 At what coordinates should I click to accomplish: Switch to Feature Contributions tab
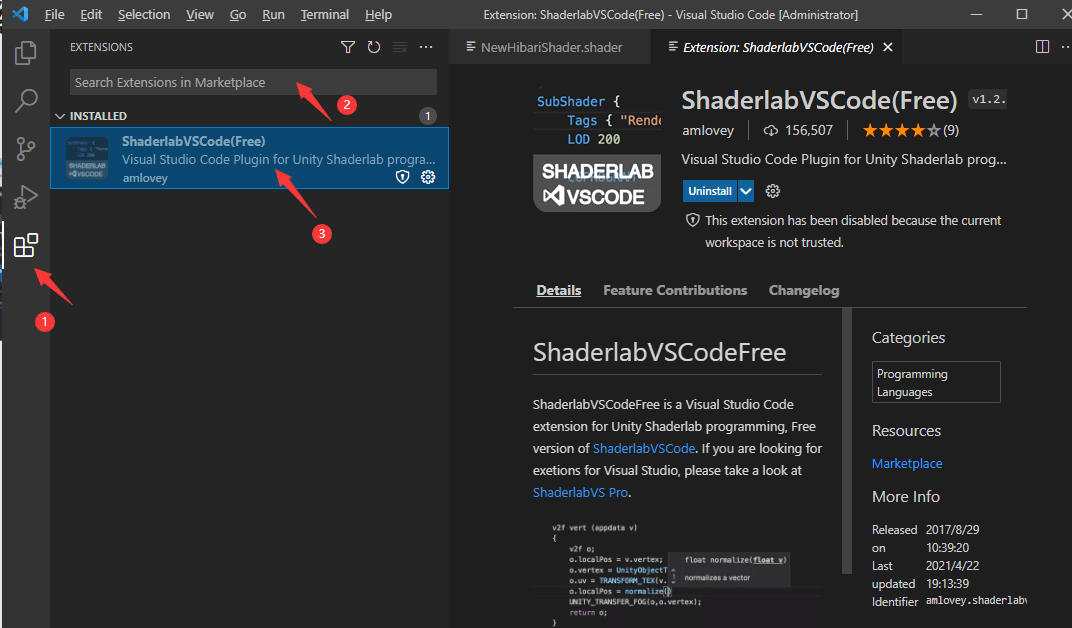(675, 290)
